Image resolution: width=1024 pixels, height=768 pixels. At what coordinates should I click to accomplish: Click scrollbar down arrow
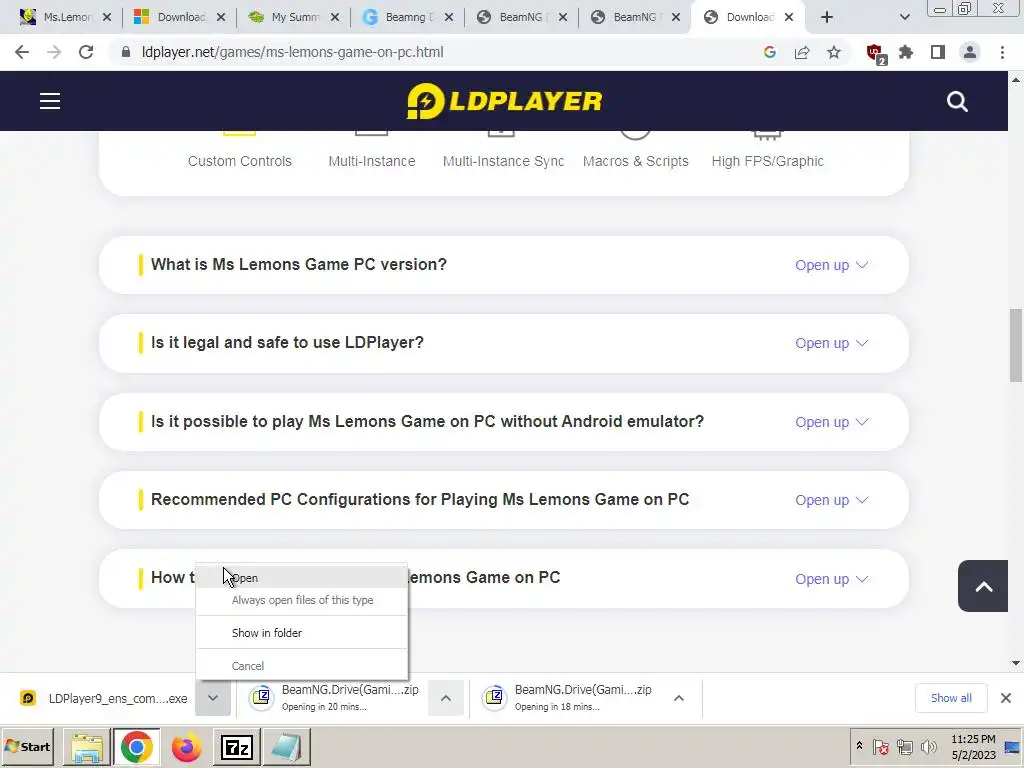1016,663
